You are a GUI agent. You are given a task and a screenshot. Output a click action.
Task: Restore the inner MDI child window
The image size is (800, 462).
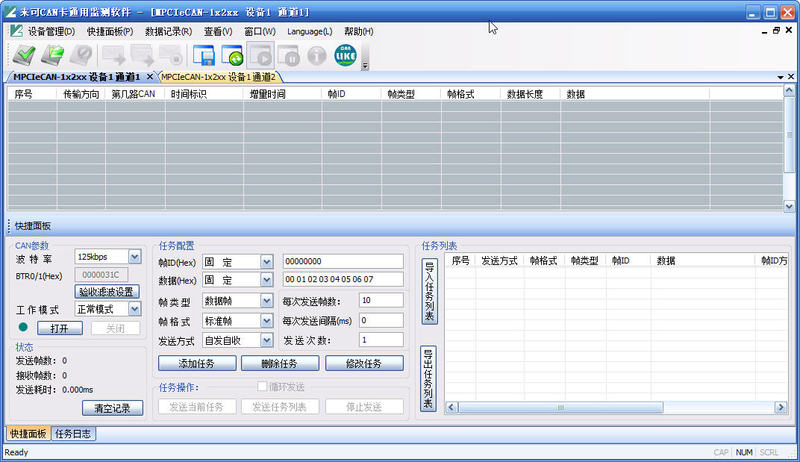[x=776, y=31]
